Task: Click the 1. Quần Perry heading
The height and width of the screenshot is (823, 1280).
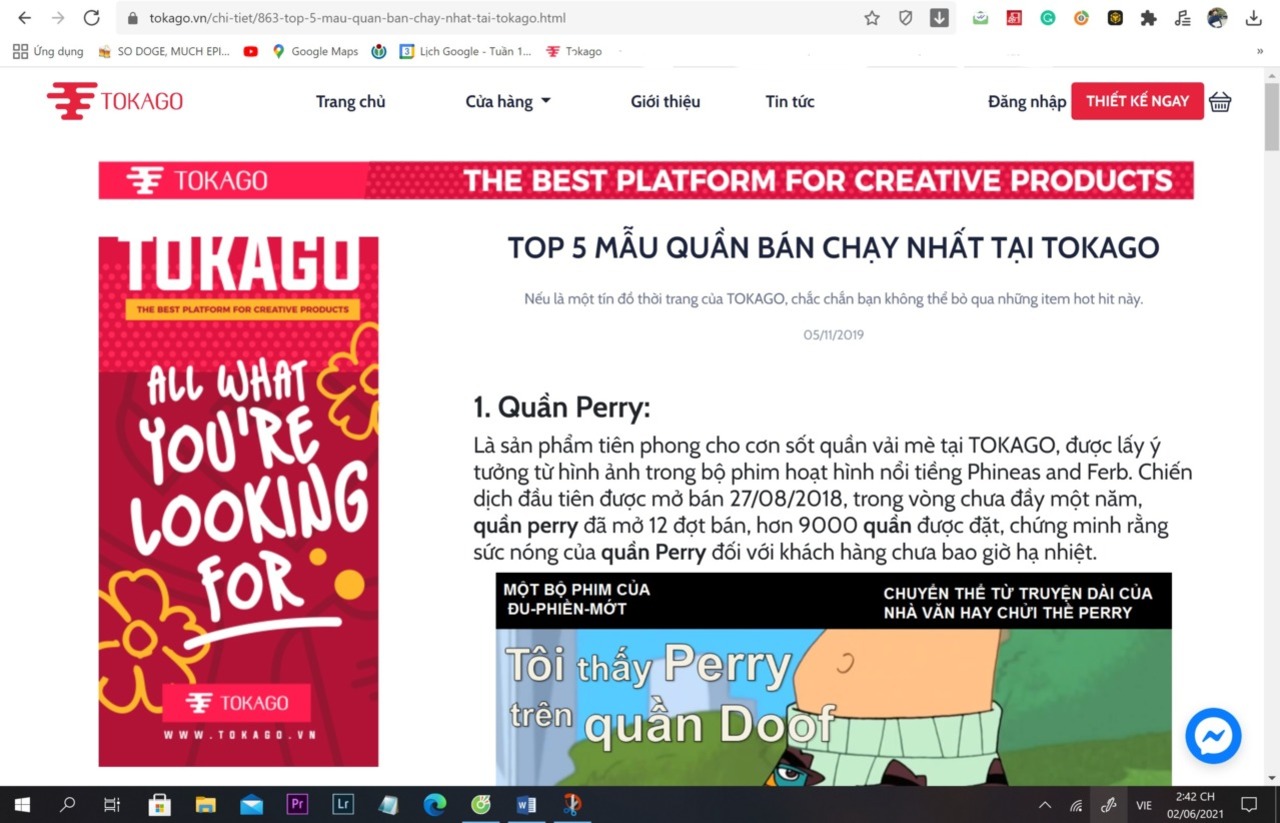Action: (562, 407)
